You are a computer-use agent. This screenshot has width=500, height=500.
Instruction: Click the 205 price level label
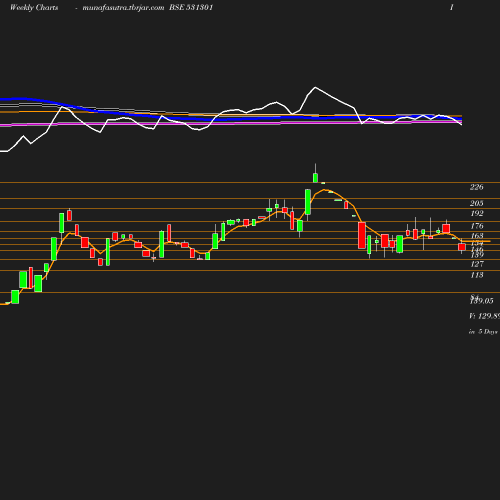pos(477,203)
